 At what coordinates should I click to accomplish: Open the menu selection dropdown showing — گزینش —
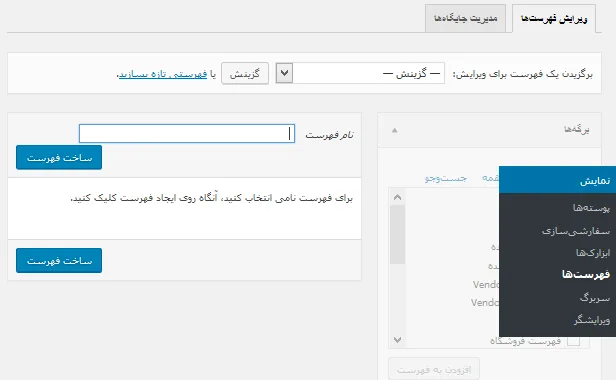tap(360, 73)
